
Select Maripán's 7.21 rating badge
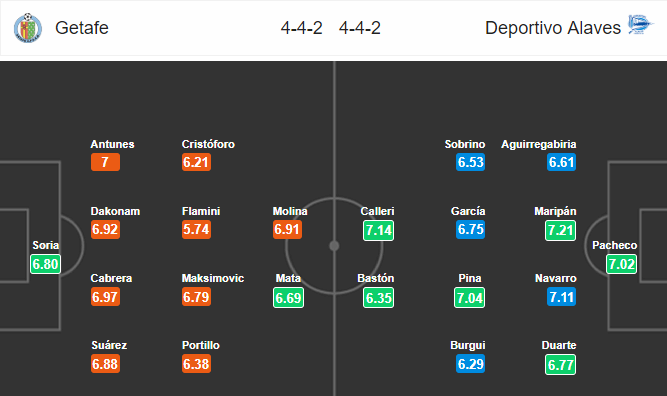(560, 231)
